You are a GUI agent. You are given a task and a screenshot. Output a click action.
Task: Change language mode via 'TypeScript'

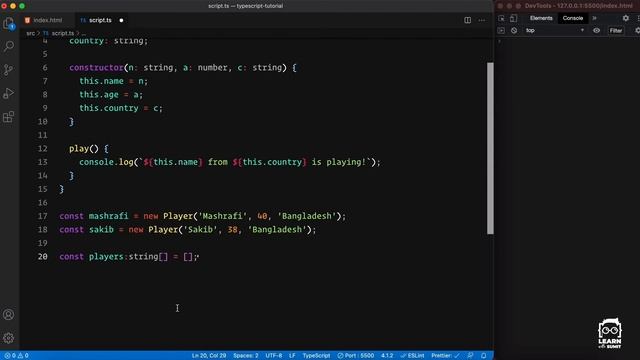316,356
